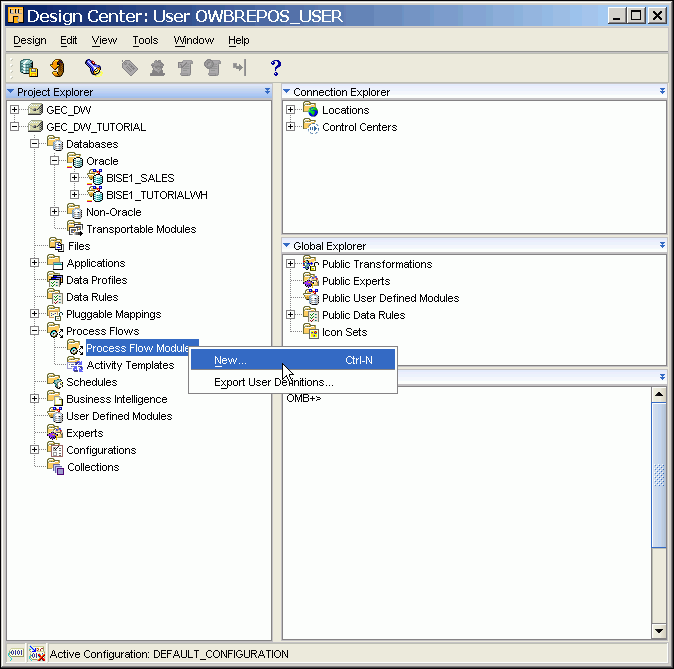This screenshot has height=669, width=674.
Task: Click the OMB+ console scroll up arrow
Action: pos(659,394)
